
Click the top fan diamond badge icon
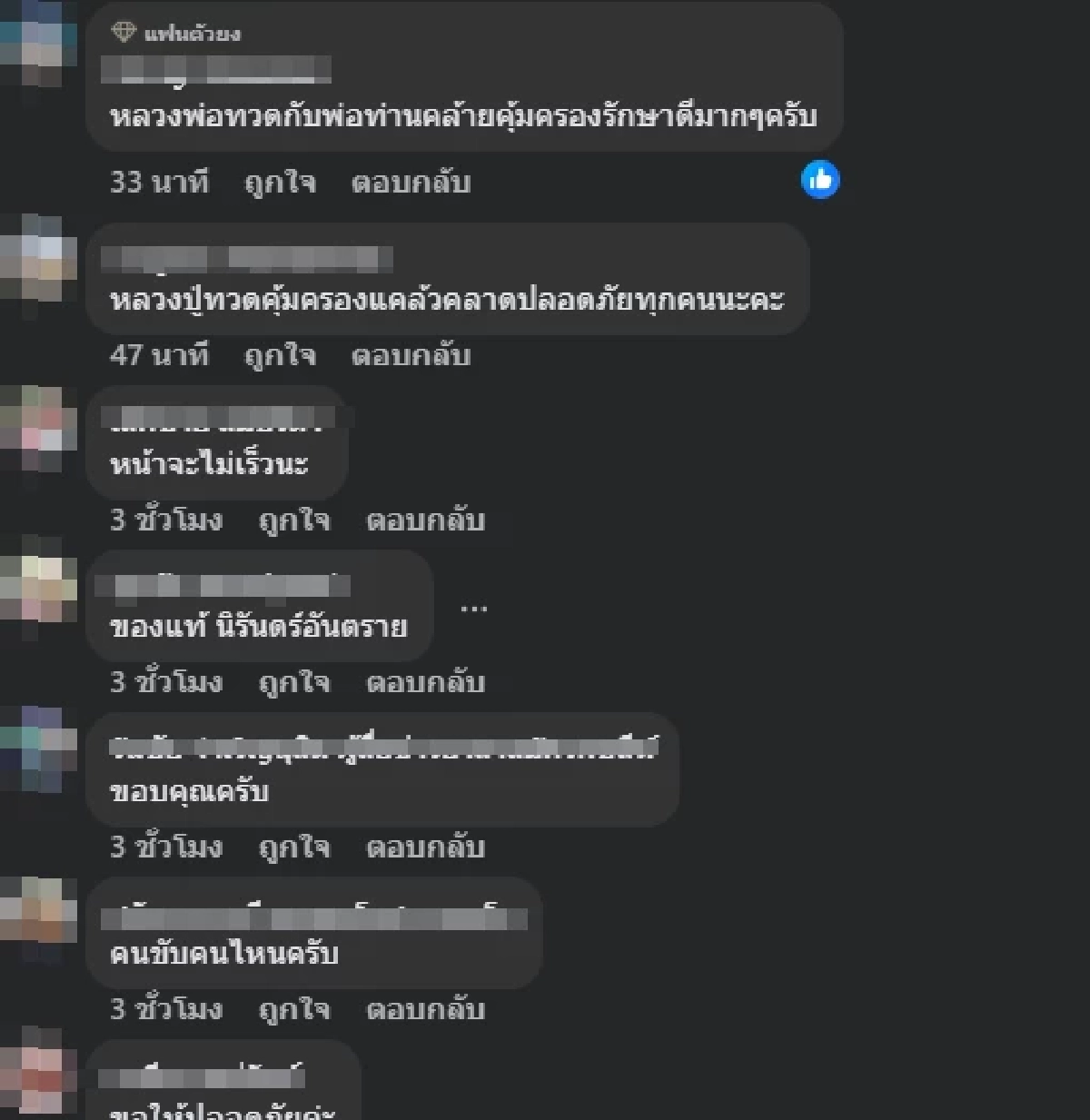point(124,33)
